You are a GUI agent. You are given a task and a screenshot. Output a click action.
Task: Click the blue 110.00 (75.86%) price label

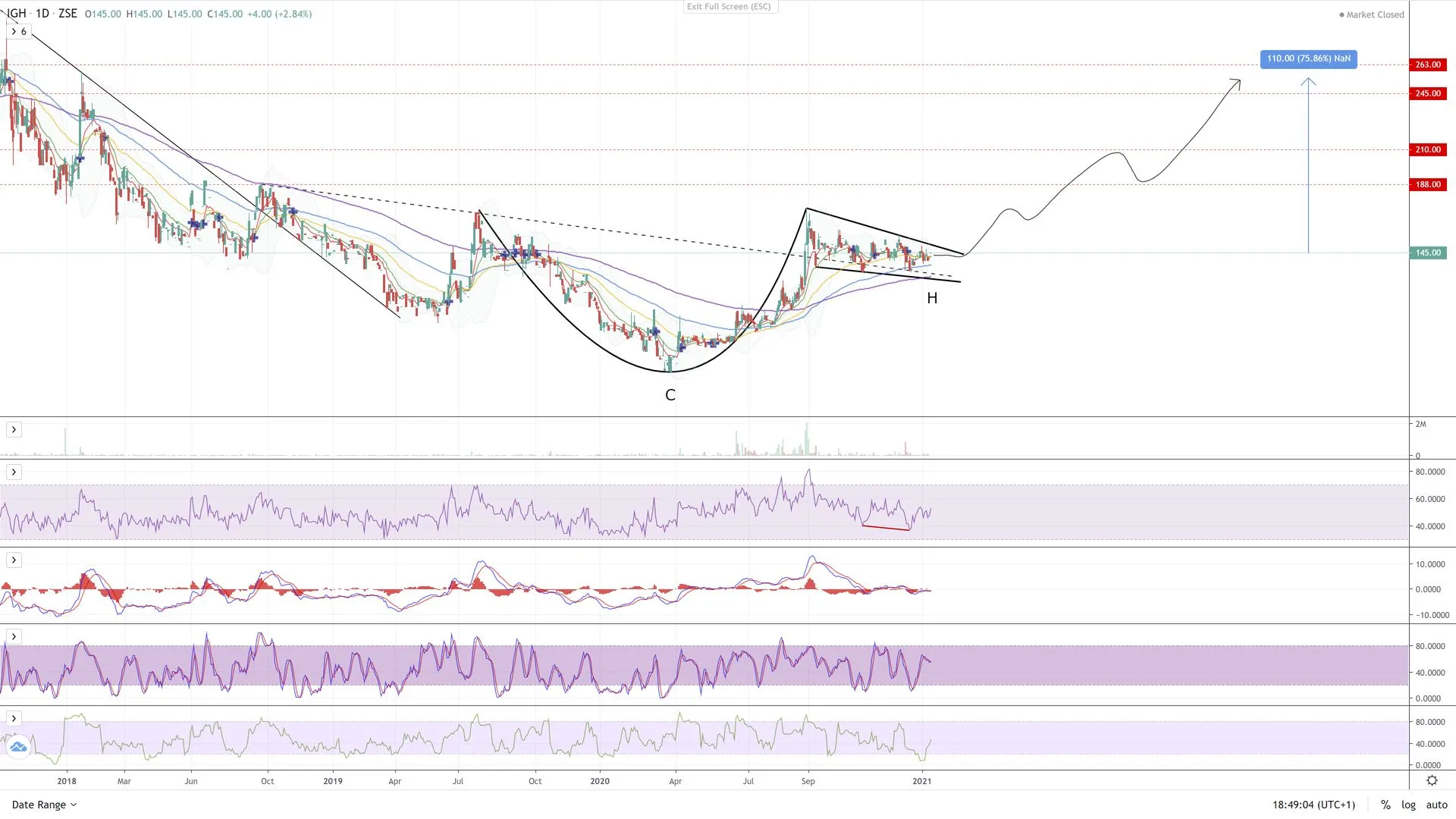click(1308, 58)
